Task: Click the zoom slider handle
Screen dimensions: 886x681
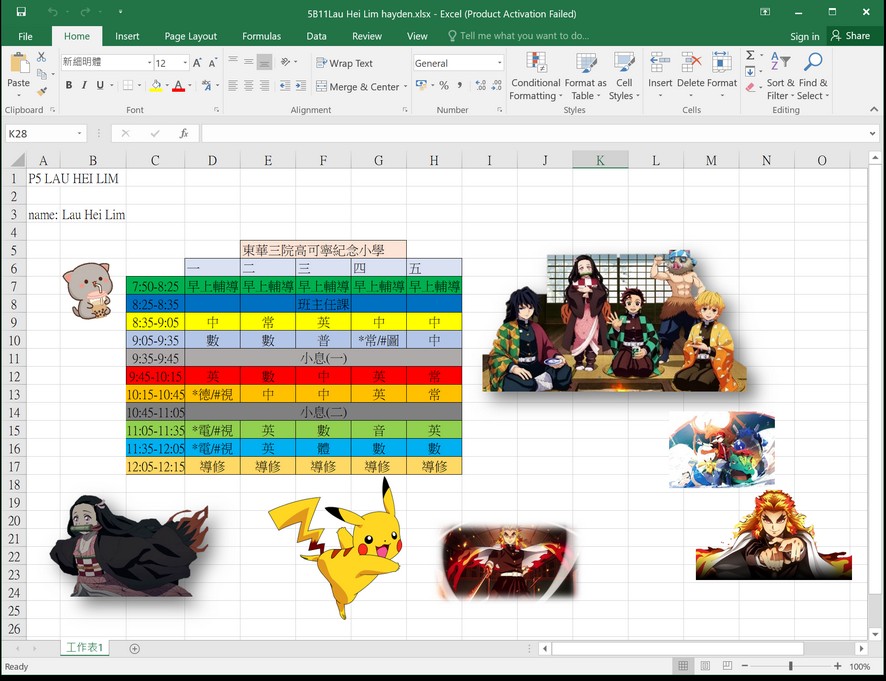Action: pyautogui.click(x=791, y=666)
